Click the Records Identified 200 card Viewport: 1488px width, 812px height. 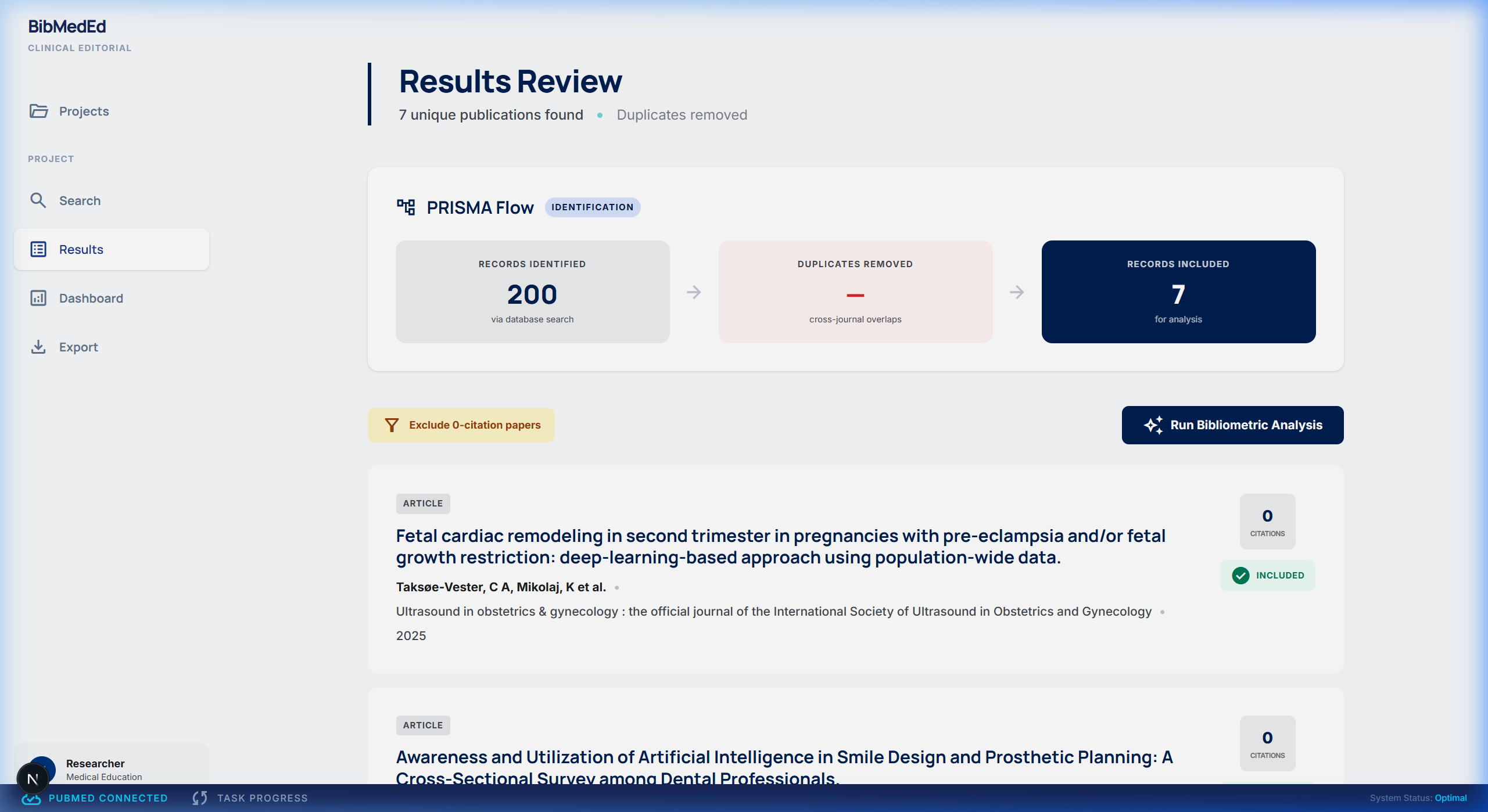[533, 292]
